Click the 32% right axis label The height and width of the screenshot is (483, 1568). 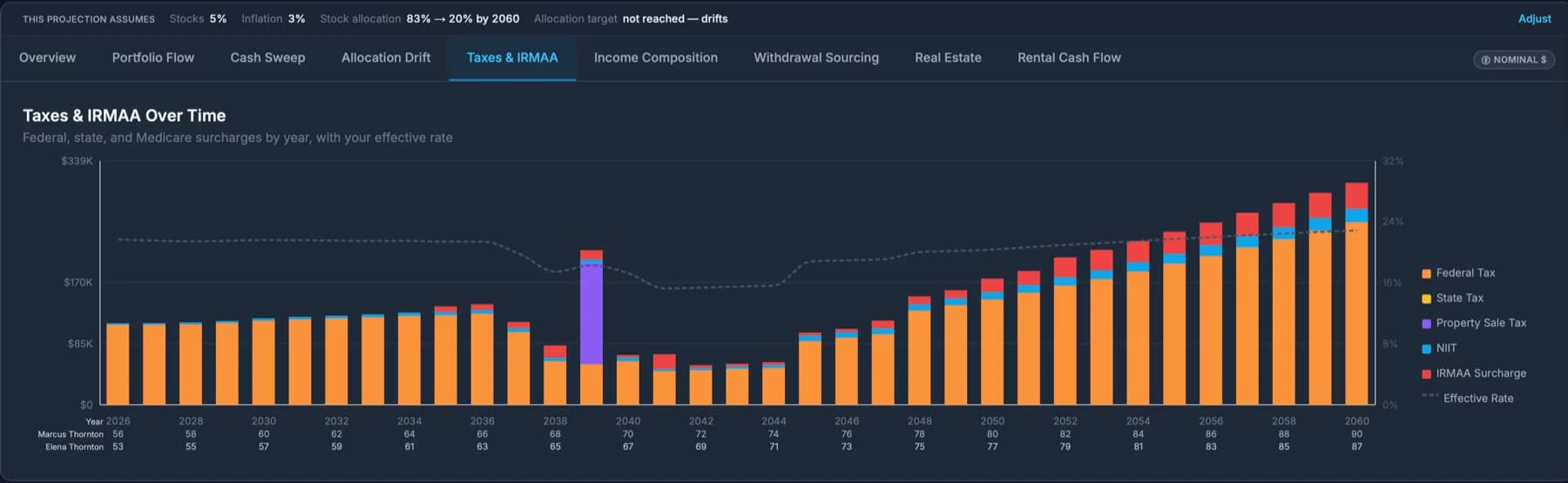(1393, 161)
